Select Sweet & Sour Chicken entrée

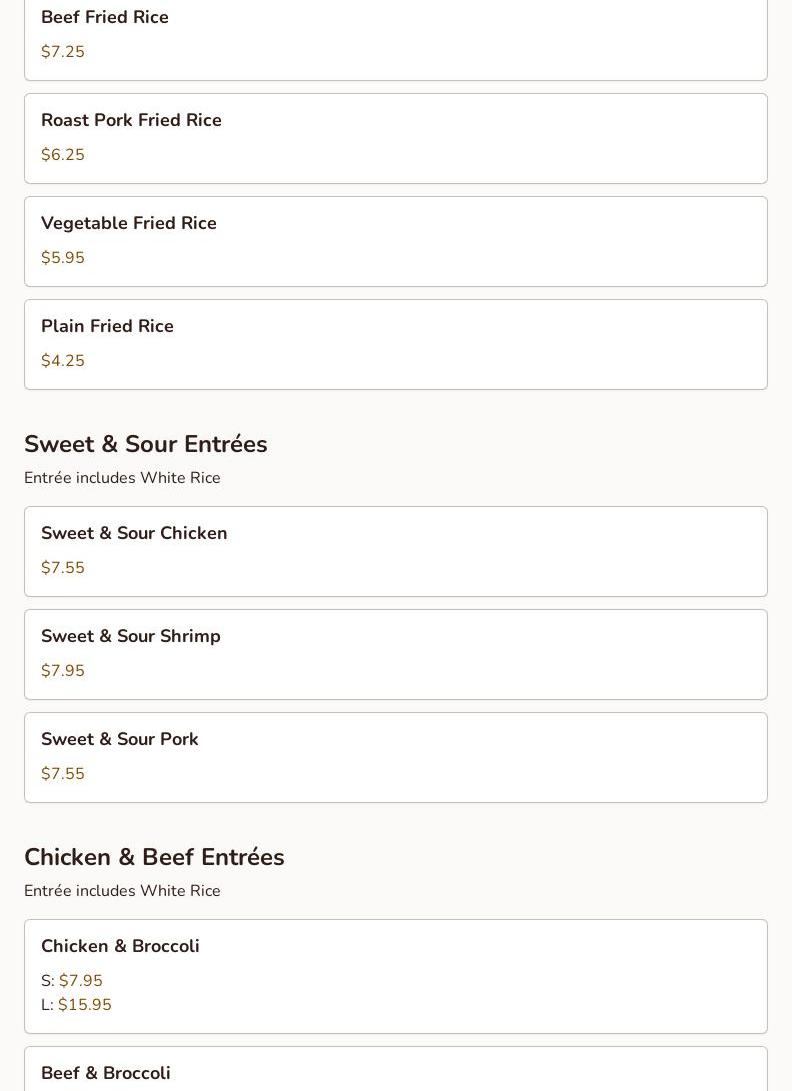(x=395, y=551)
